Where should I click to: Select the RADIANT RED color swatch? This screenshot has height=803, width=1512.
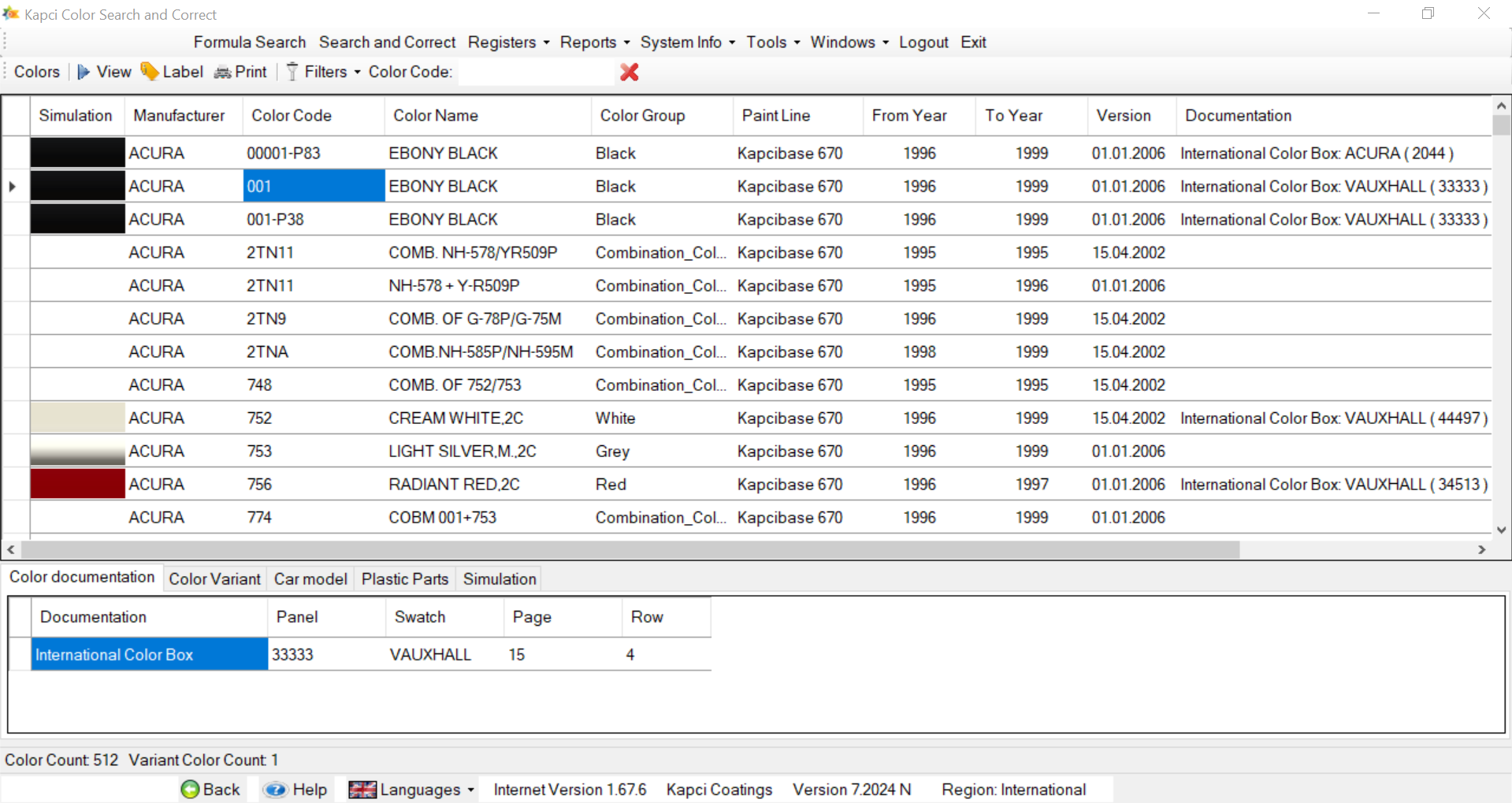[x=76, y=483]
